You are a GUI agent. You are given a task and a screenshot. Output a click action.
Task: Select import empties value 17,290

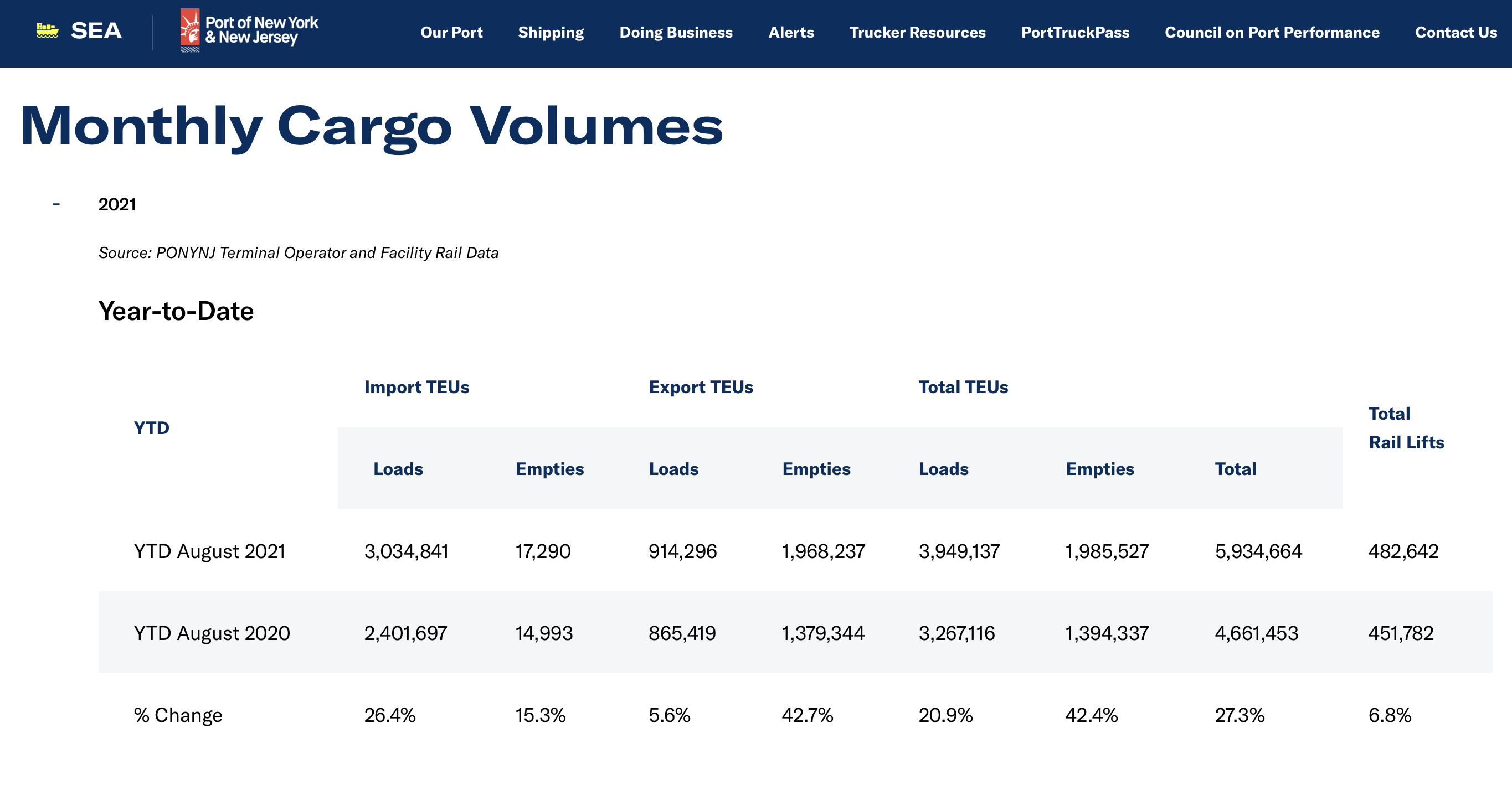click(543, 551)
